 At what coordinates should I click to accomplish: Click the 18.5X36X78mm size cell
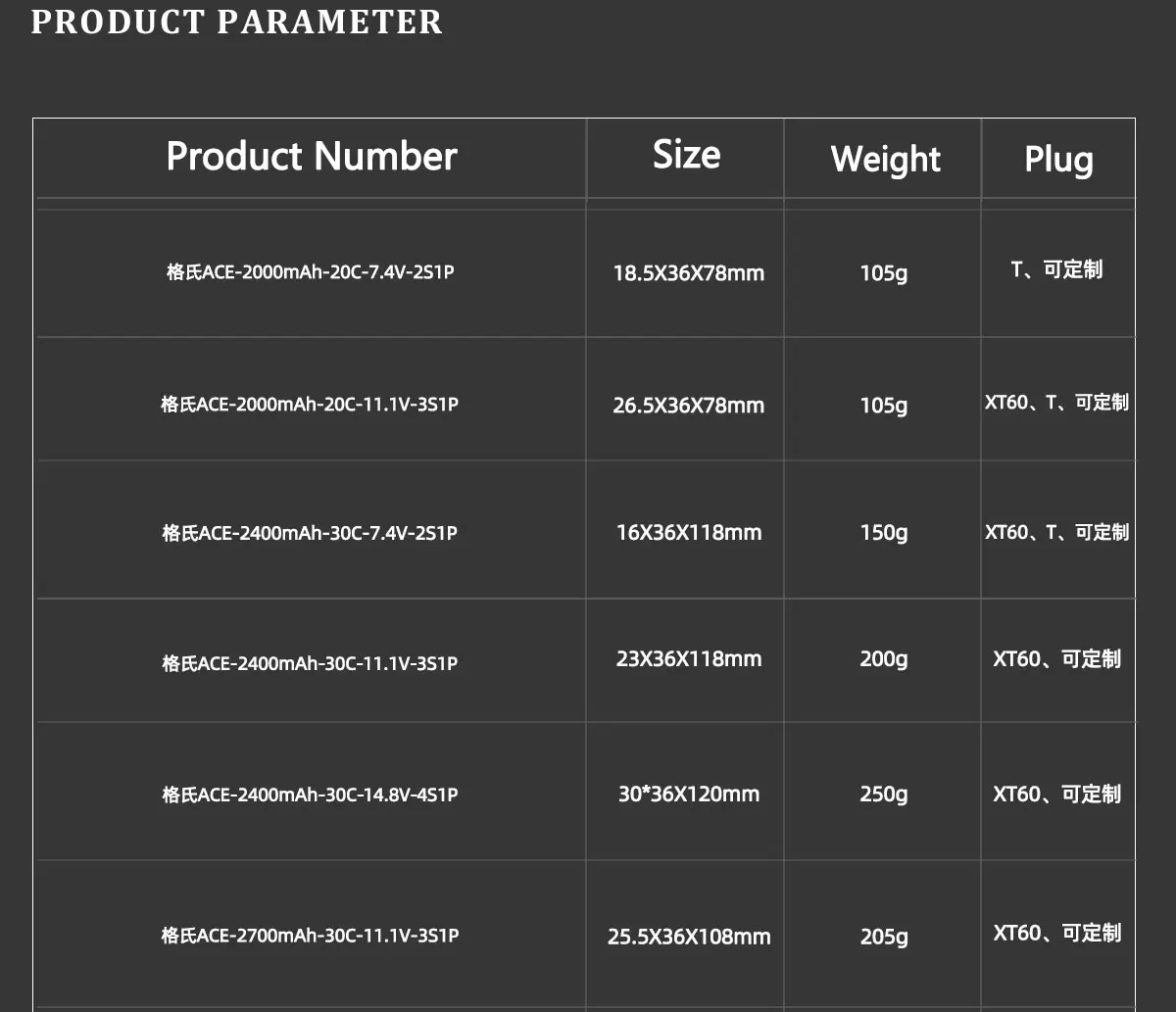688,273
